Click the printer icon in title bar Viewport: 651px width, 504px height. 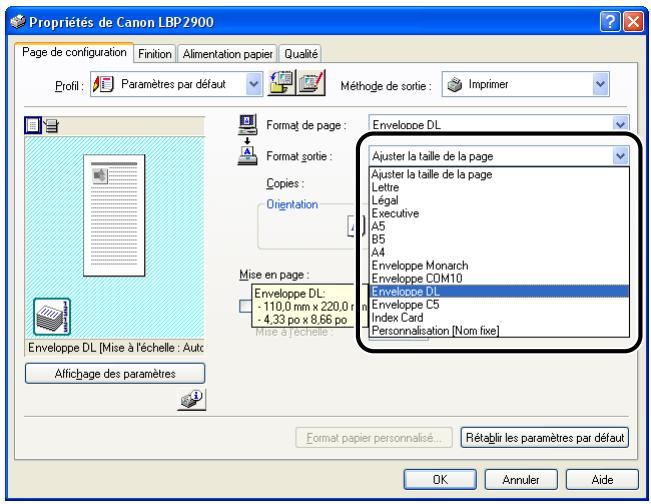point(17,21)
